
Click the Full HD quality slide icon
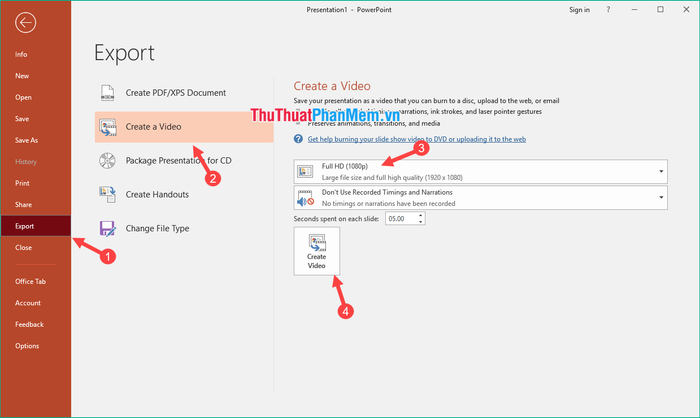[x=305, y=171]
